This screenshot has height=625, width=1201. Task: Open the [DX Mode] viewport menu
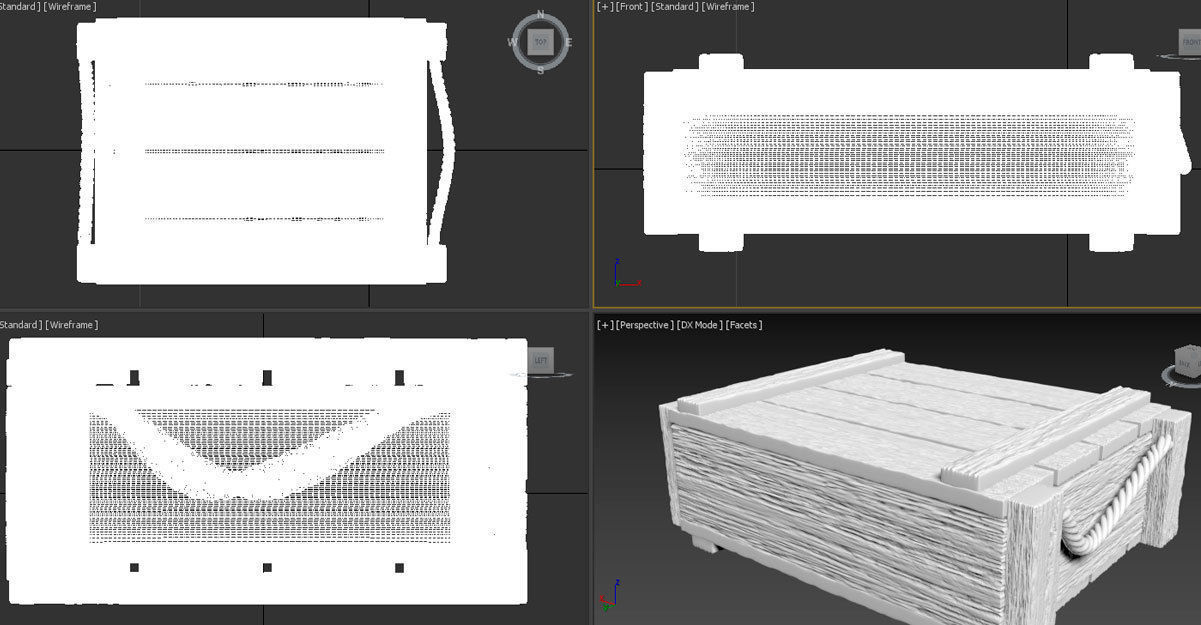tap(700, 325)
